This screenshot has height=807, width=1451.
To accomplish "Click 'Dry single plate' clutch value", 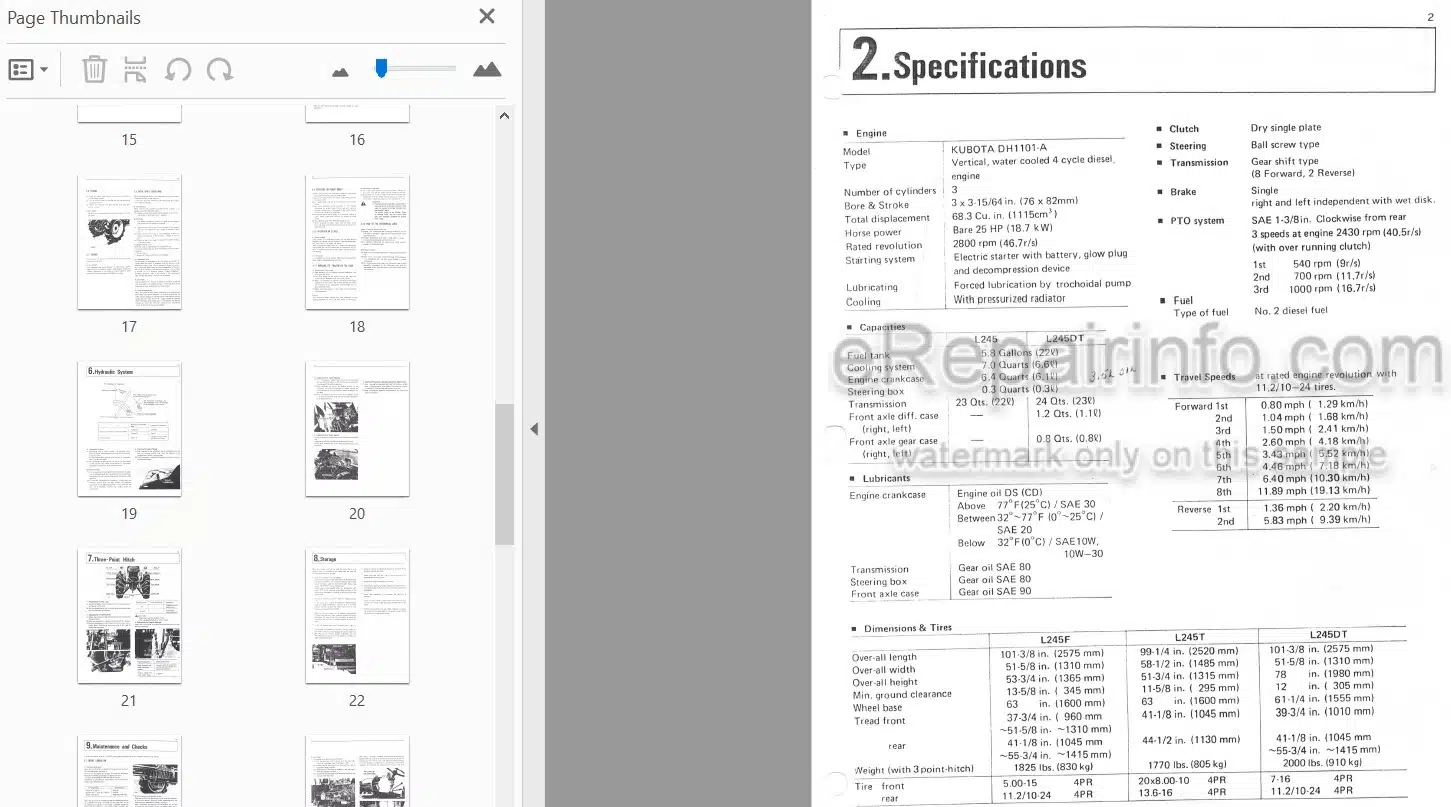I will click(1286, 128).
